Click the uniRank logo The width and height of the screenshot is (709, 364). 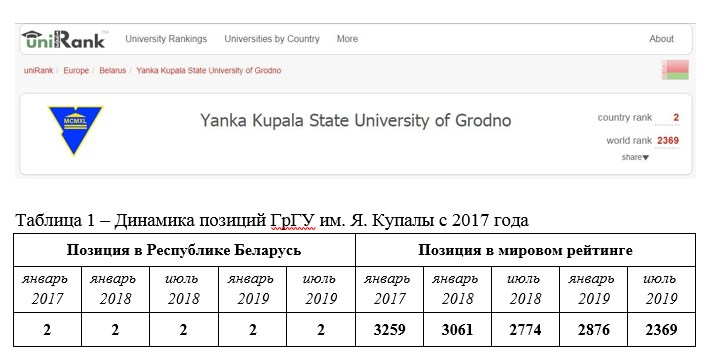click(63, 39)
